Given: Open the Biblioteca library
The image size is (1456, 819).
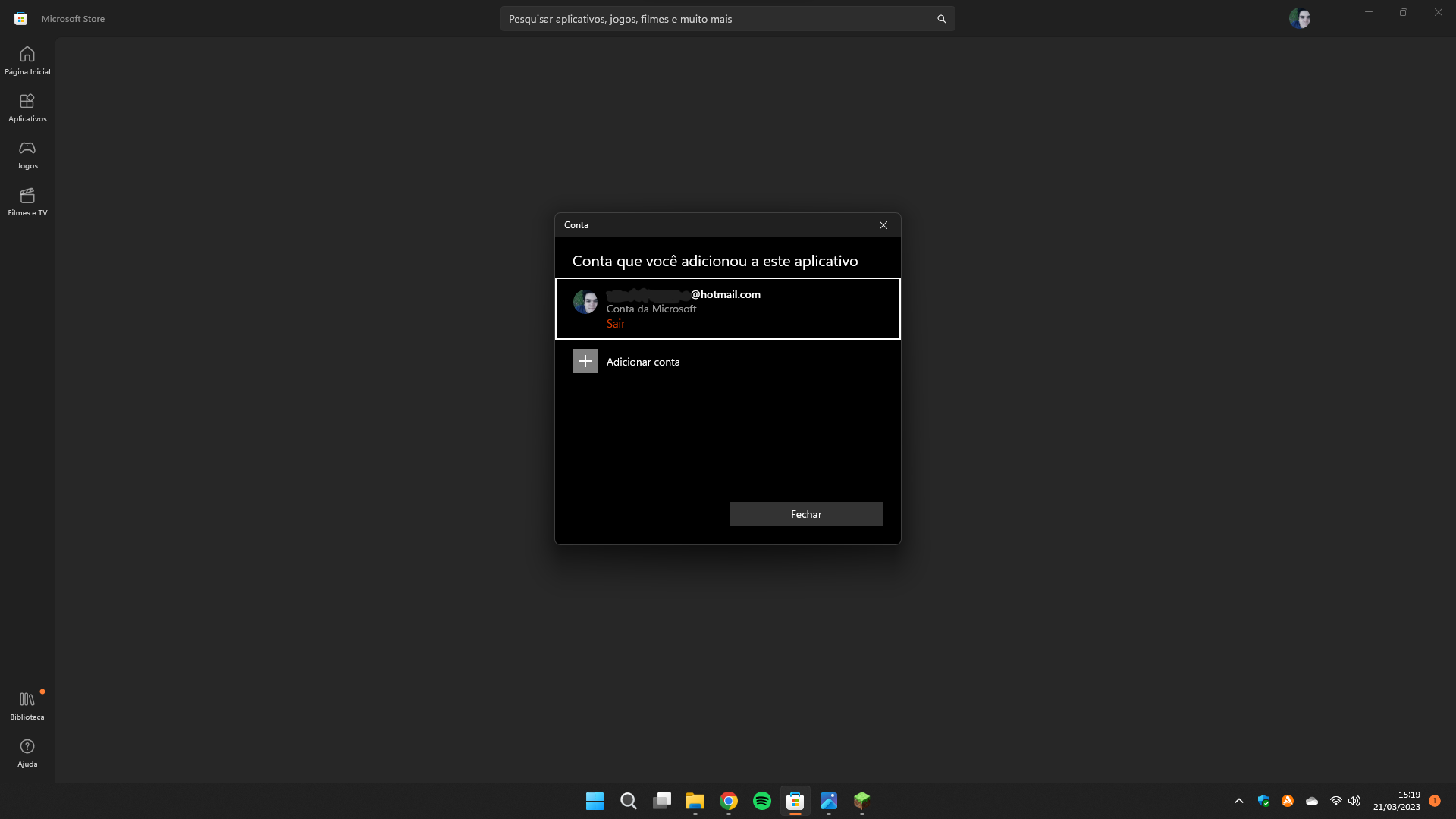Looking at the screenshot, I should click(27, 705).
